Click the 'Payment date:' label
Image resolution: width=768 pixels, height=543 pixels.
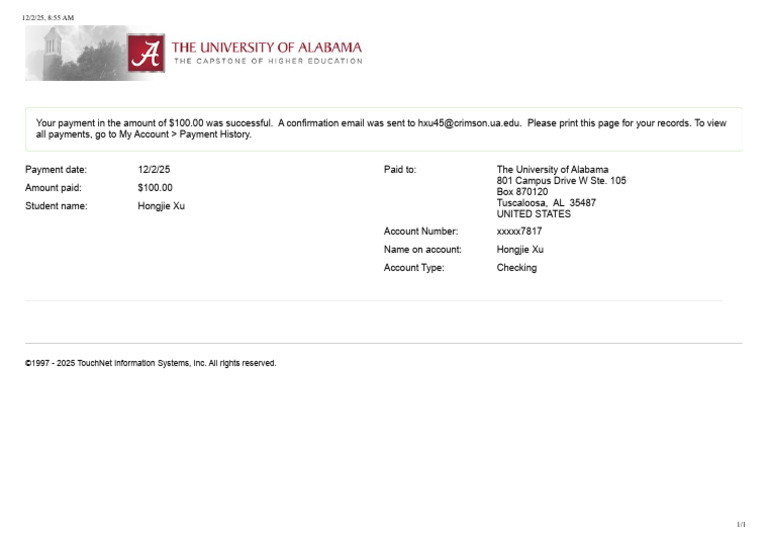(x=56, y=170)
